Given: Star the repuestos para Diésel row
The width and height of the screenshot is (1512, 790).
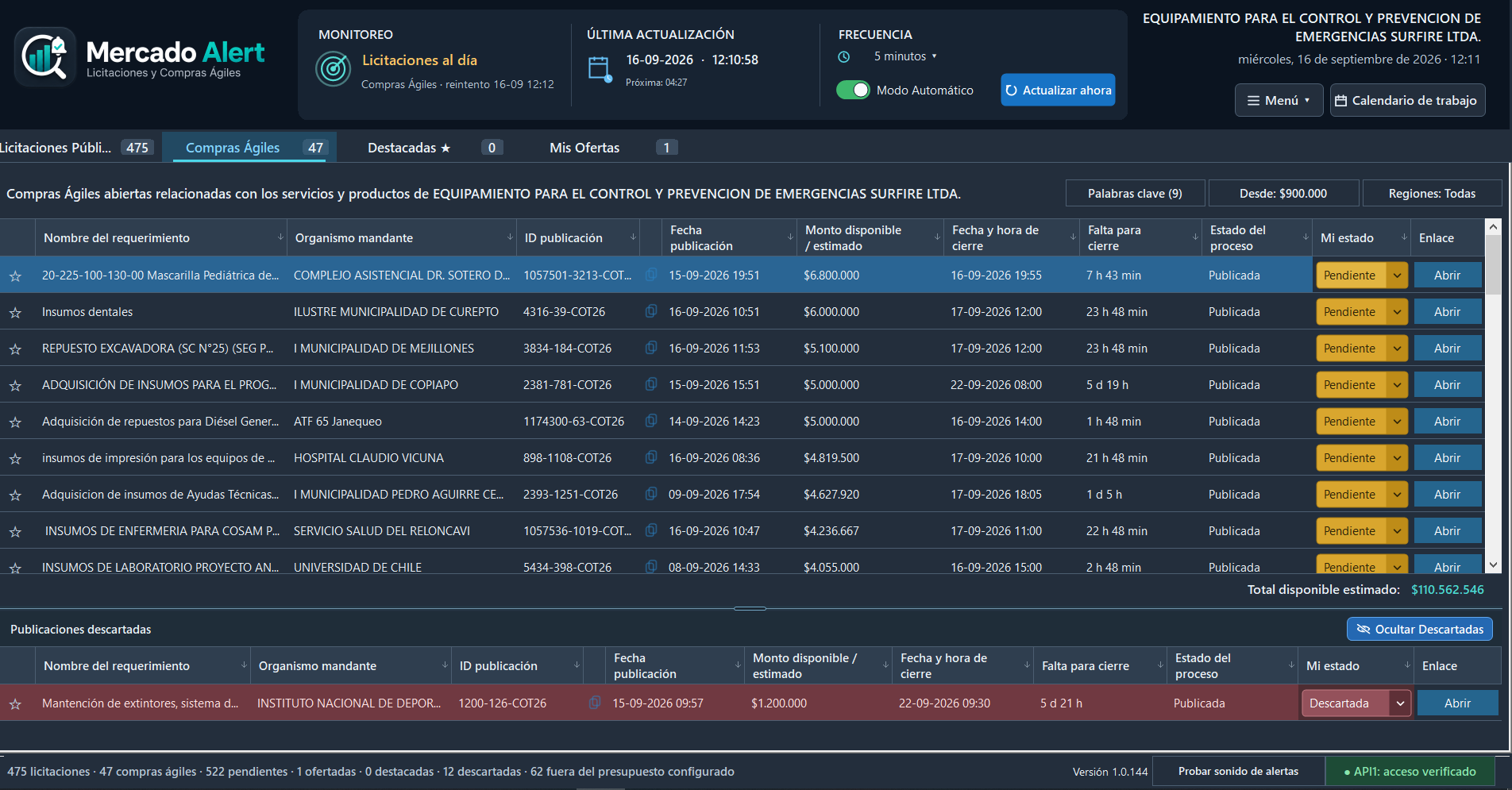Looking at the screenshot, I should [15, 422].
